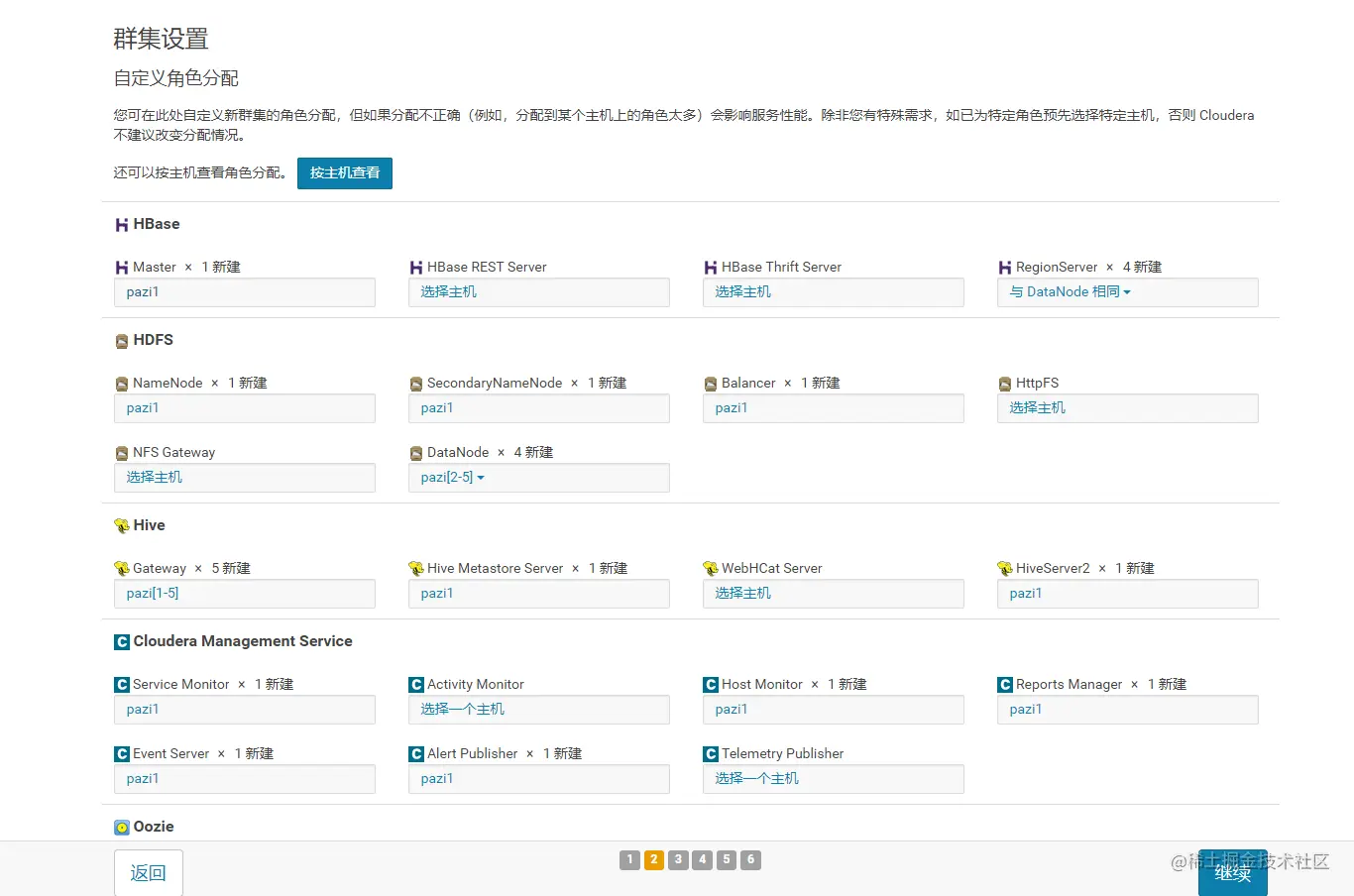
Task: Click the Host Monitor pazi1 host field
Action: (x=834, y=710)
